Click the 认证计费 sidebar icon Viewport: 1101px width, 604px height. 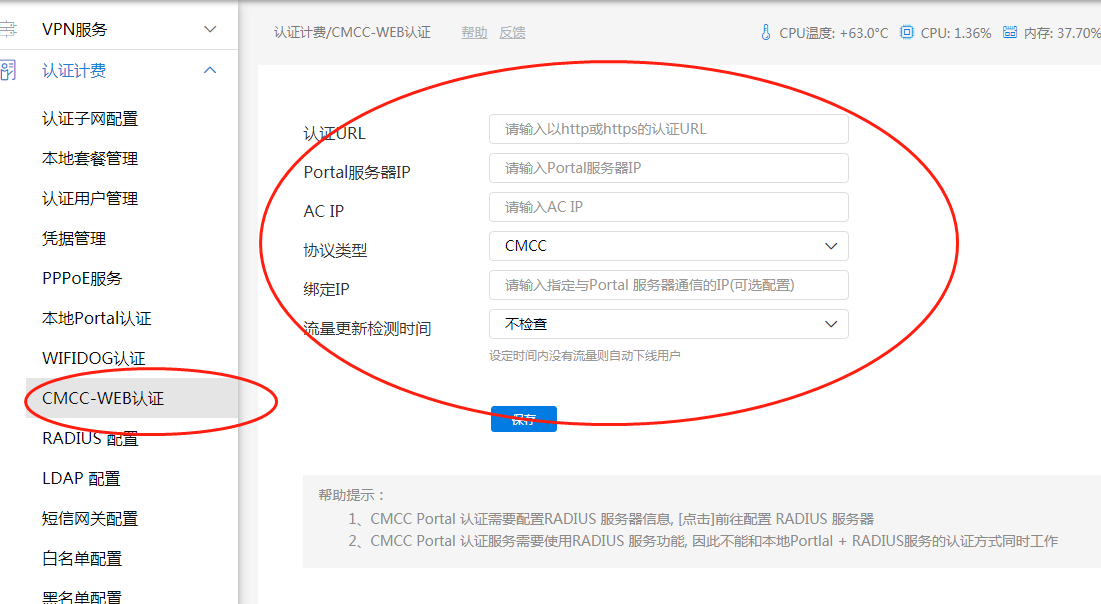pos(8,71)
